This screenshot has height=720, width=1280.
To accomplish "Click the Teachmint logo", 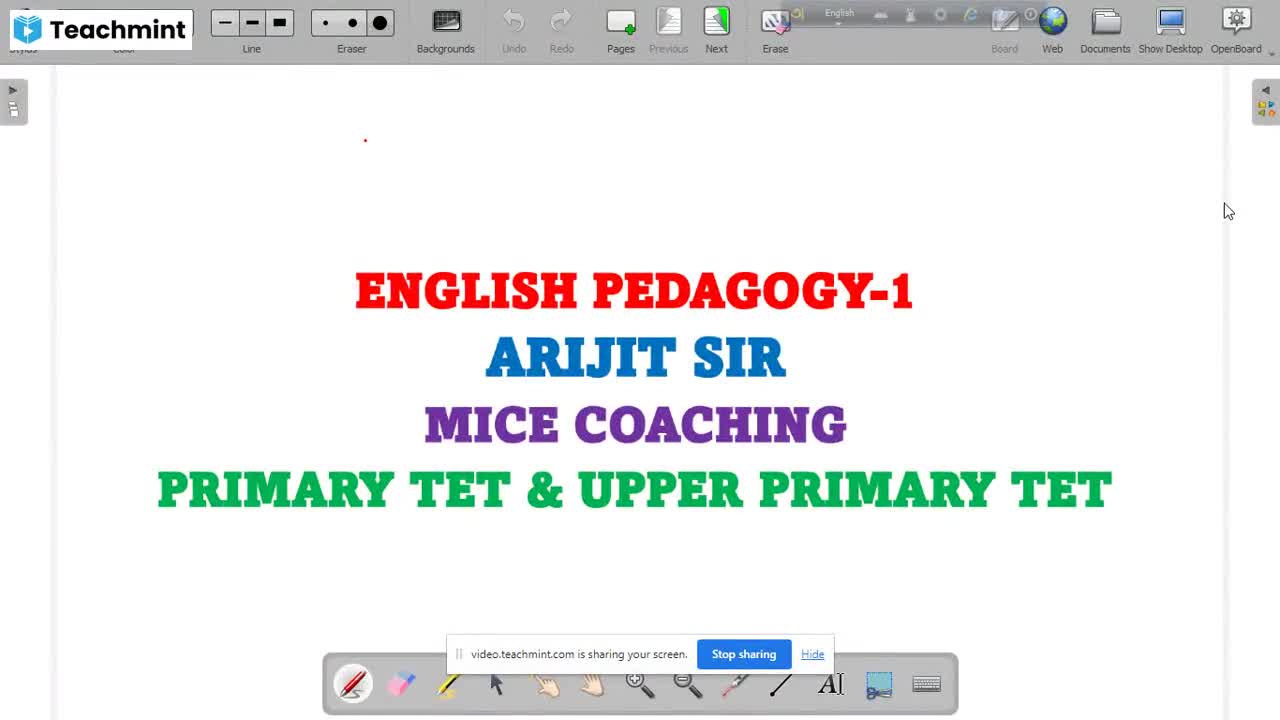I will [x=100, y=29].
